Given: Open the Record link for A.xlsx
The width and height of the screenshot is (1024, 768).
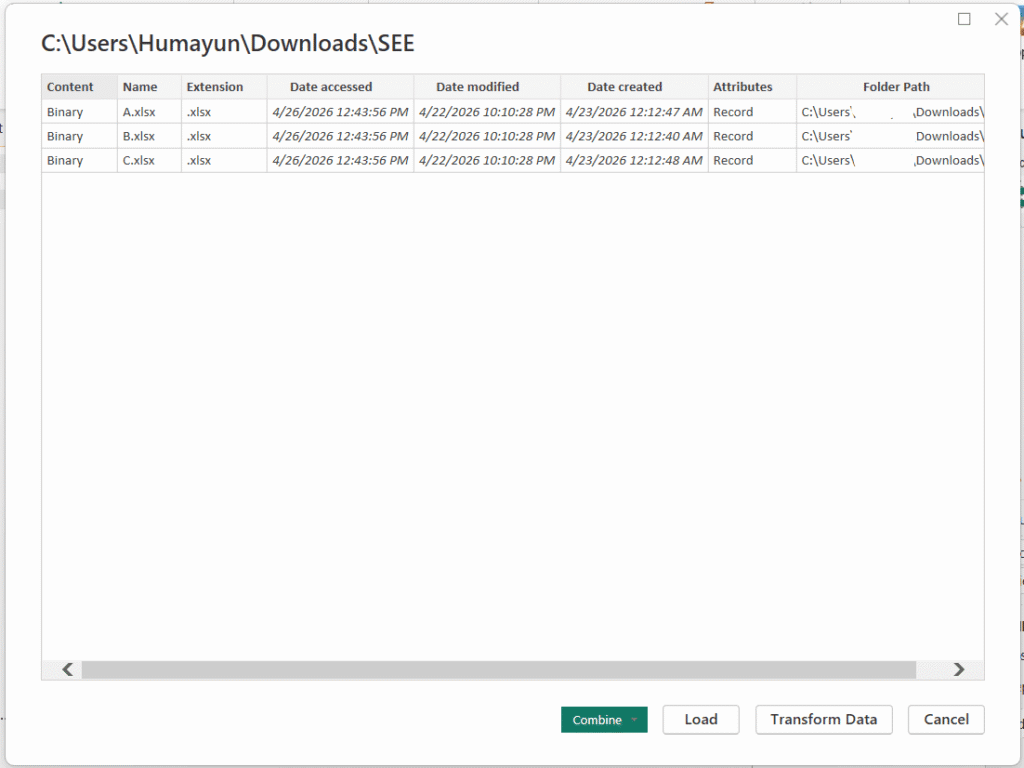Looking at the screenshot, I should (x=733, y=112).
